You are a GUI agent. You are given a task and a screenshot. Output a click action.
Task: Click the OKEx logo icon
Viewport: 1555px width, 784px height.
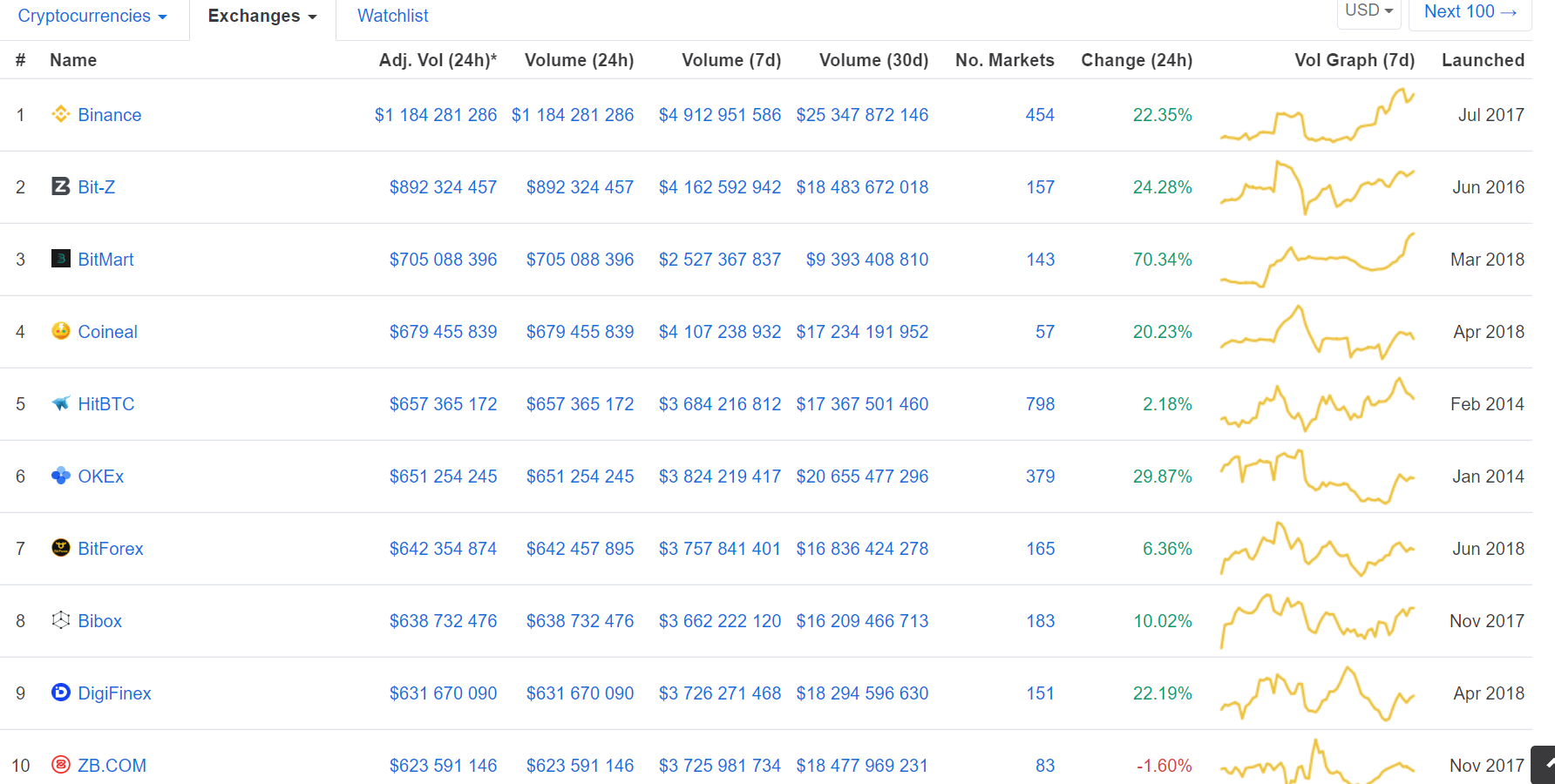click(x=60, y=476)
